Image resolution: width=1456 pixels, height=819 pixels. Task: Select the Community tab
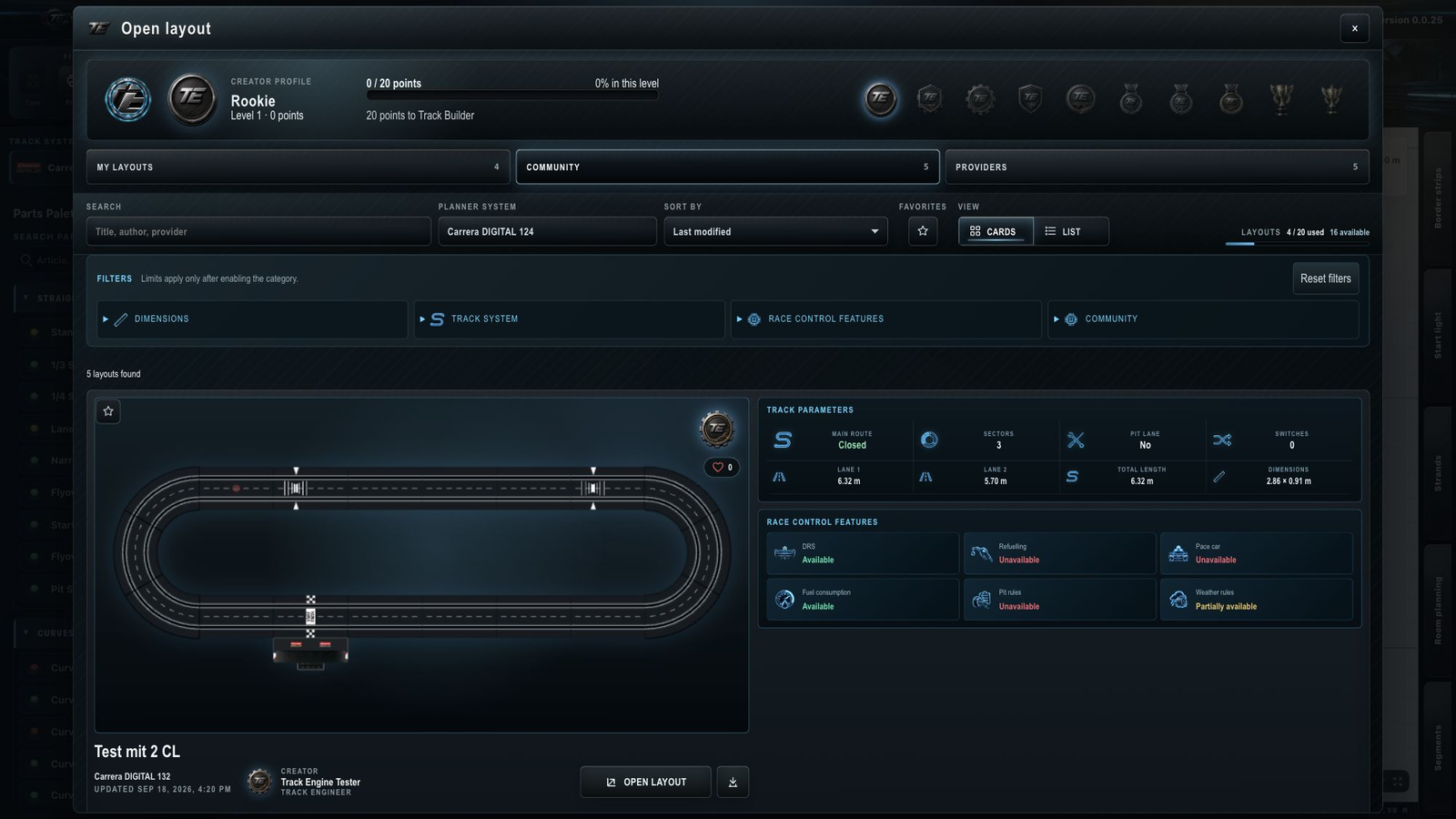tap(727, 167)
